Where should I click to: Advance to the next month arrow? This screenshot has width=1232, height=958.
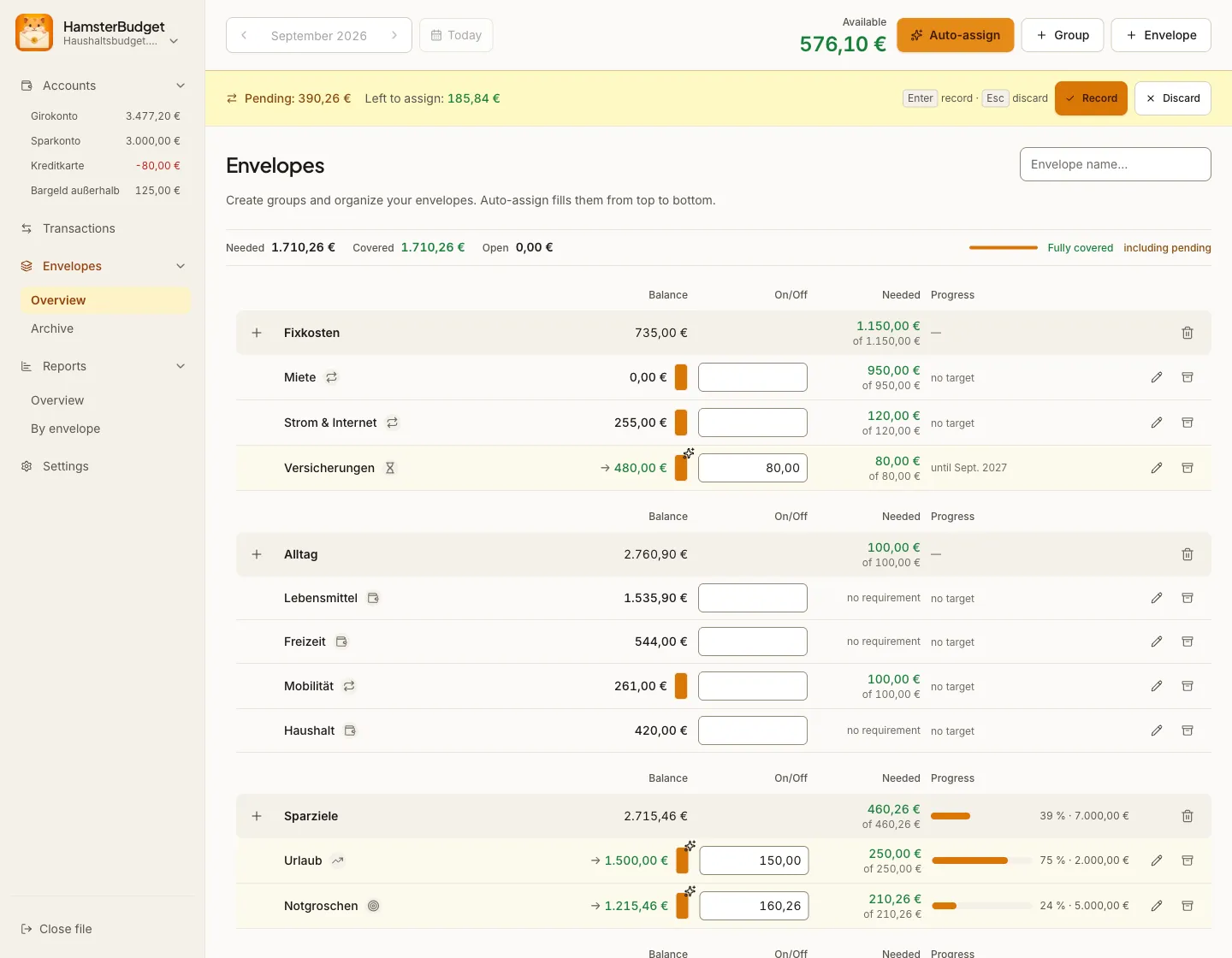(x=394, y=35)
